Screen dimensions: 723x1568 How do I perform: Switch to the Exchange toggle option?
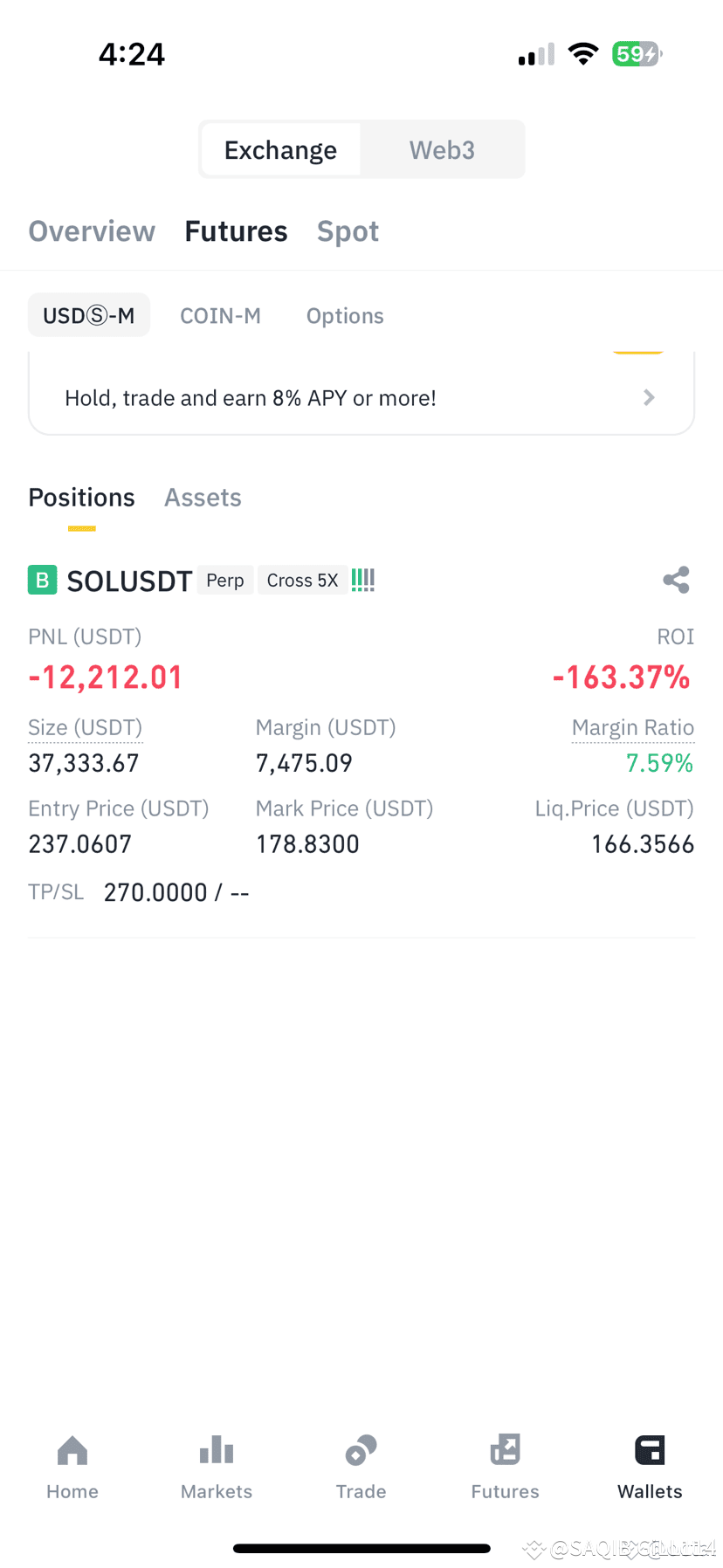point(280,150)
